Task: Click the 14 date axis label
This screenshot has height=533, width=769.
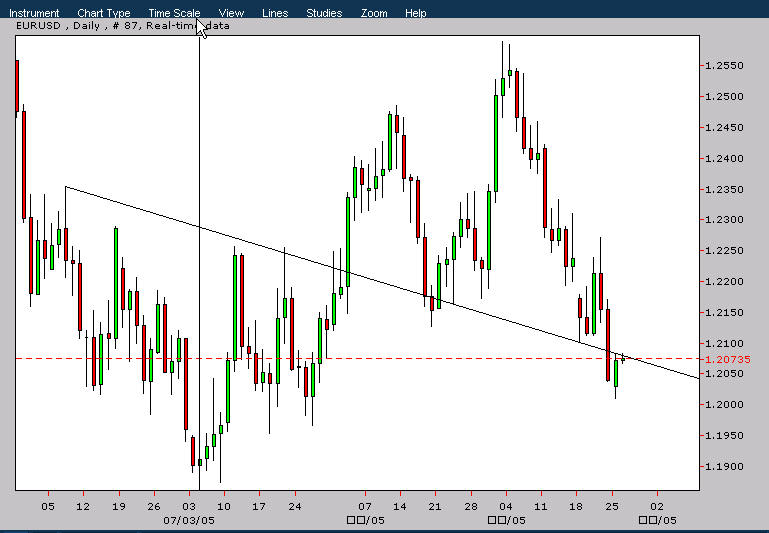Action: (400, 506)
